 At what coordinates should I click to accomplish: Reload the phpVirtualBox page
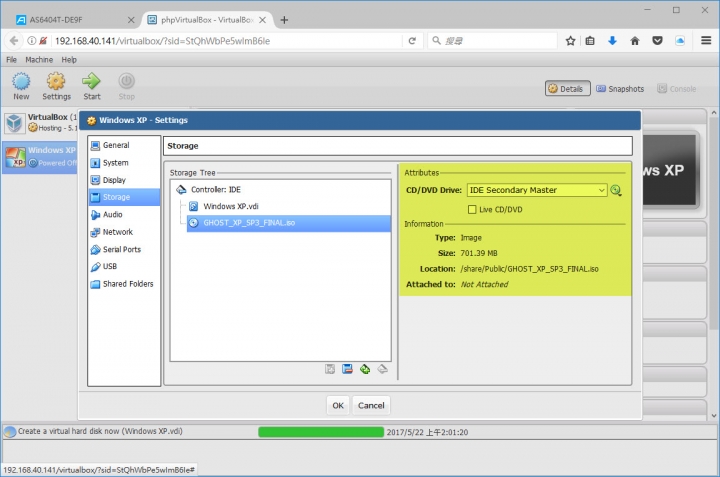click(412, 41)
